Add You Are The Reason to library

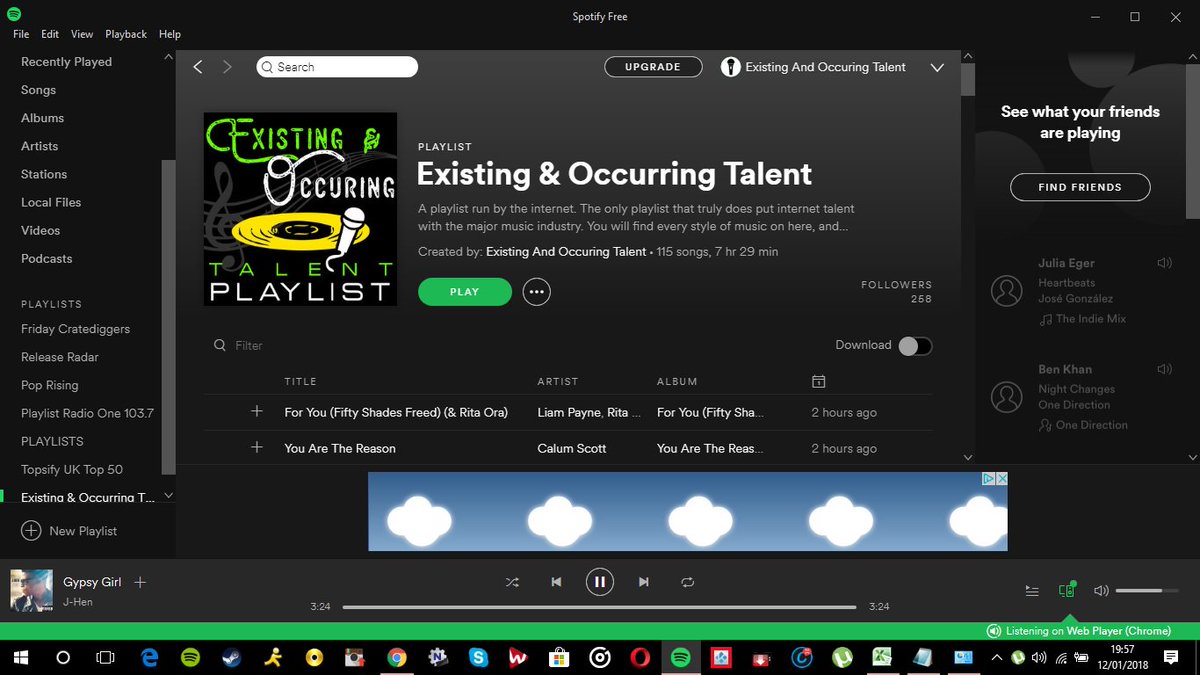pyautogui.click(x=257, y=447)
